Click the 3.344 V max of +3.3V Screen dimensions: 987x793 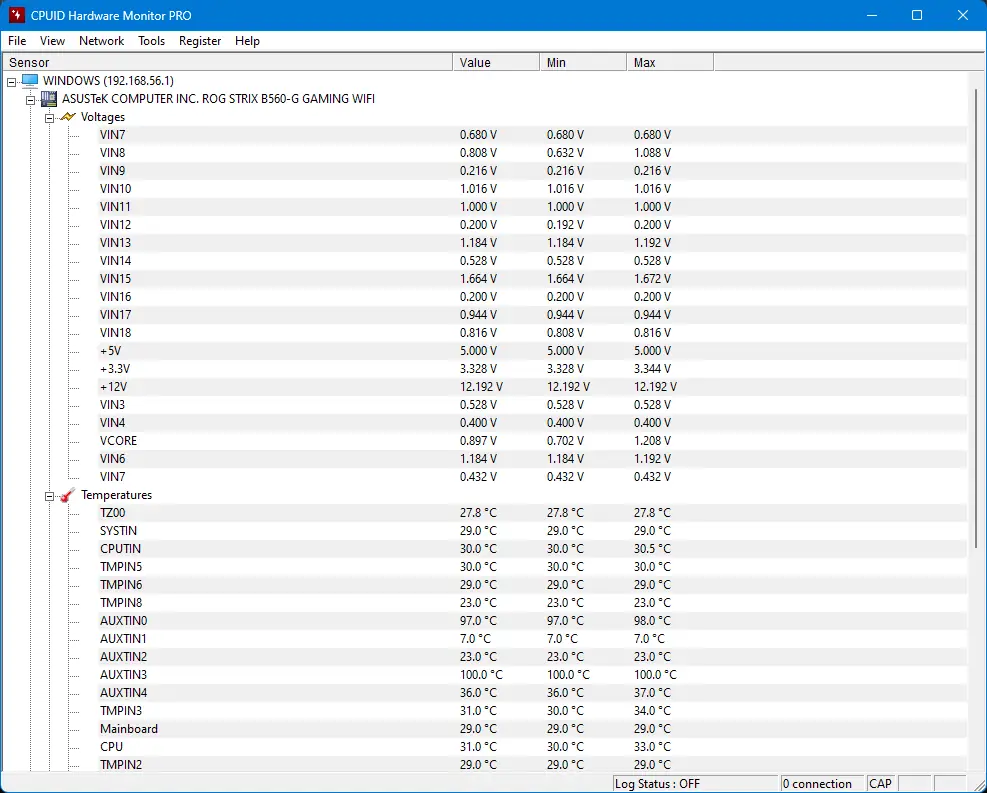coord(652,369)
